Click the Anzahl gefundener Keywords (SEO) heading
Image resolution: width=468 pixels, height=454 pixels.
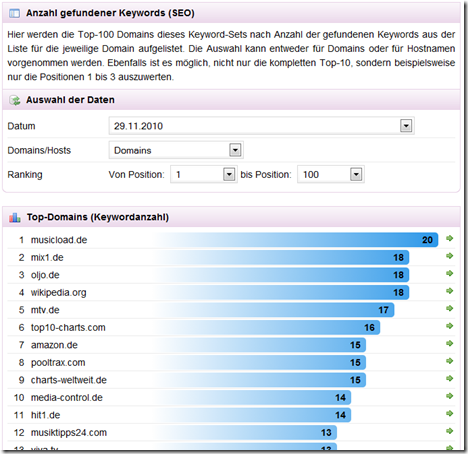coord(110,13)
